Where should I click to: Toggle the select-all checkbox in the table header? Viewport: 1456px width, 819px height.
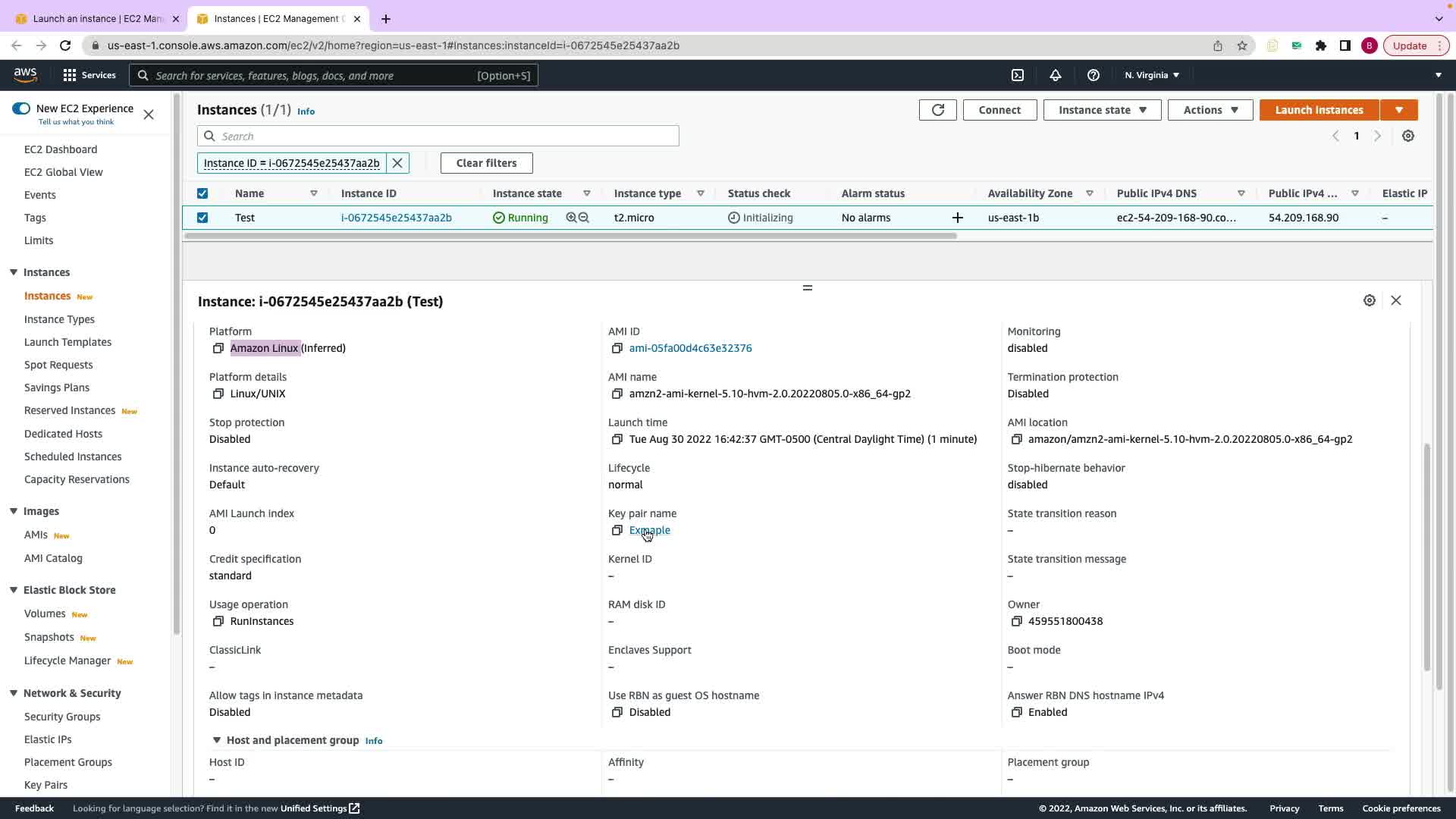(202, 193)
